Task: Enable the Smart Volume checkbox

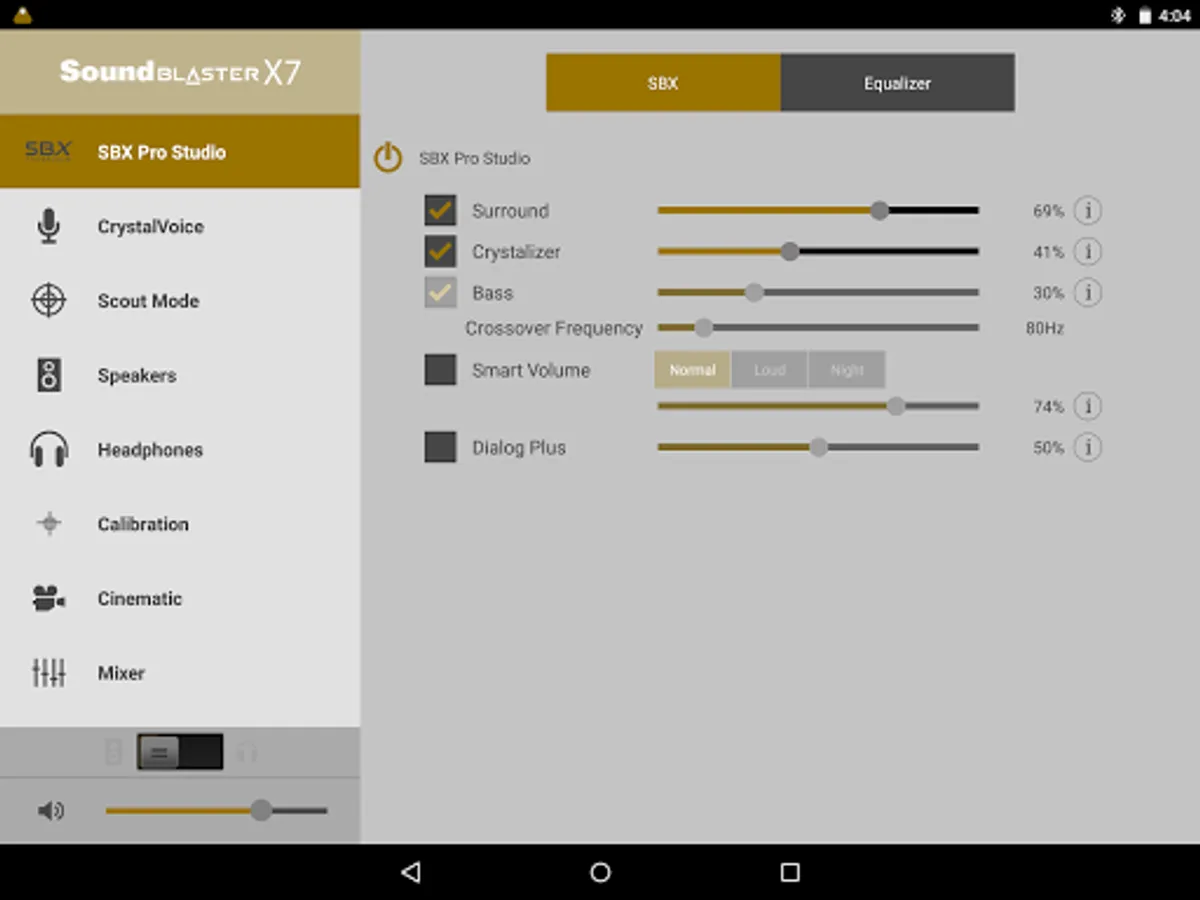Action: (440, 370)
